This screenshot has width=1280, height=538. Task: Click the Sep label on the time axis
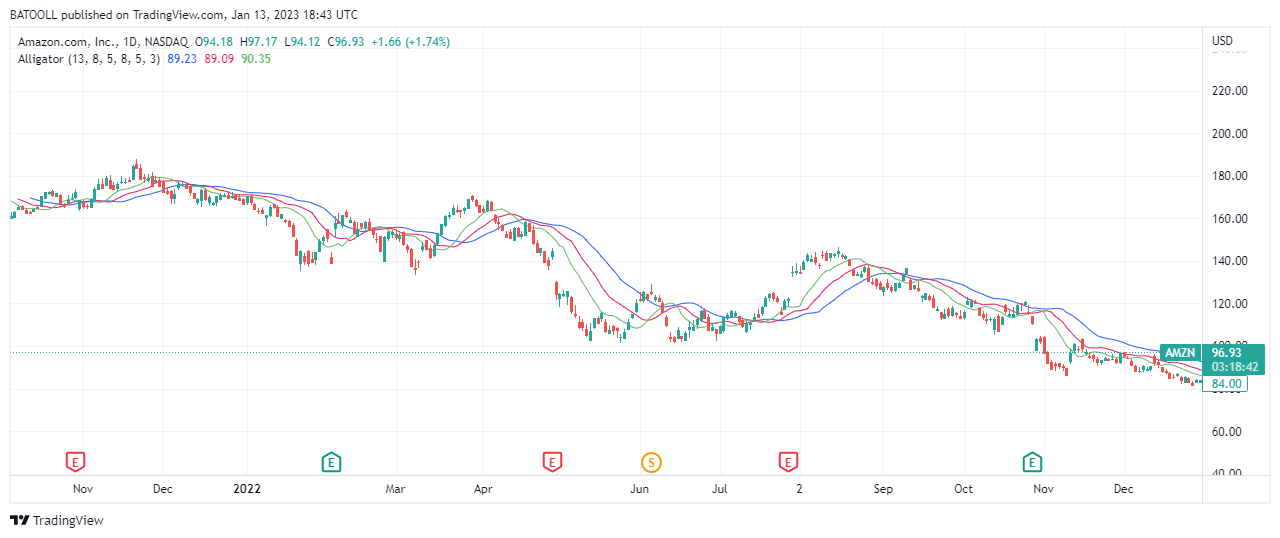[x=883, y=489]
